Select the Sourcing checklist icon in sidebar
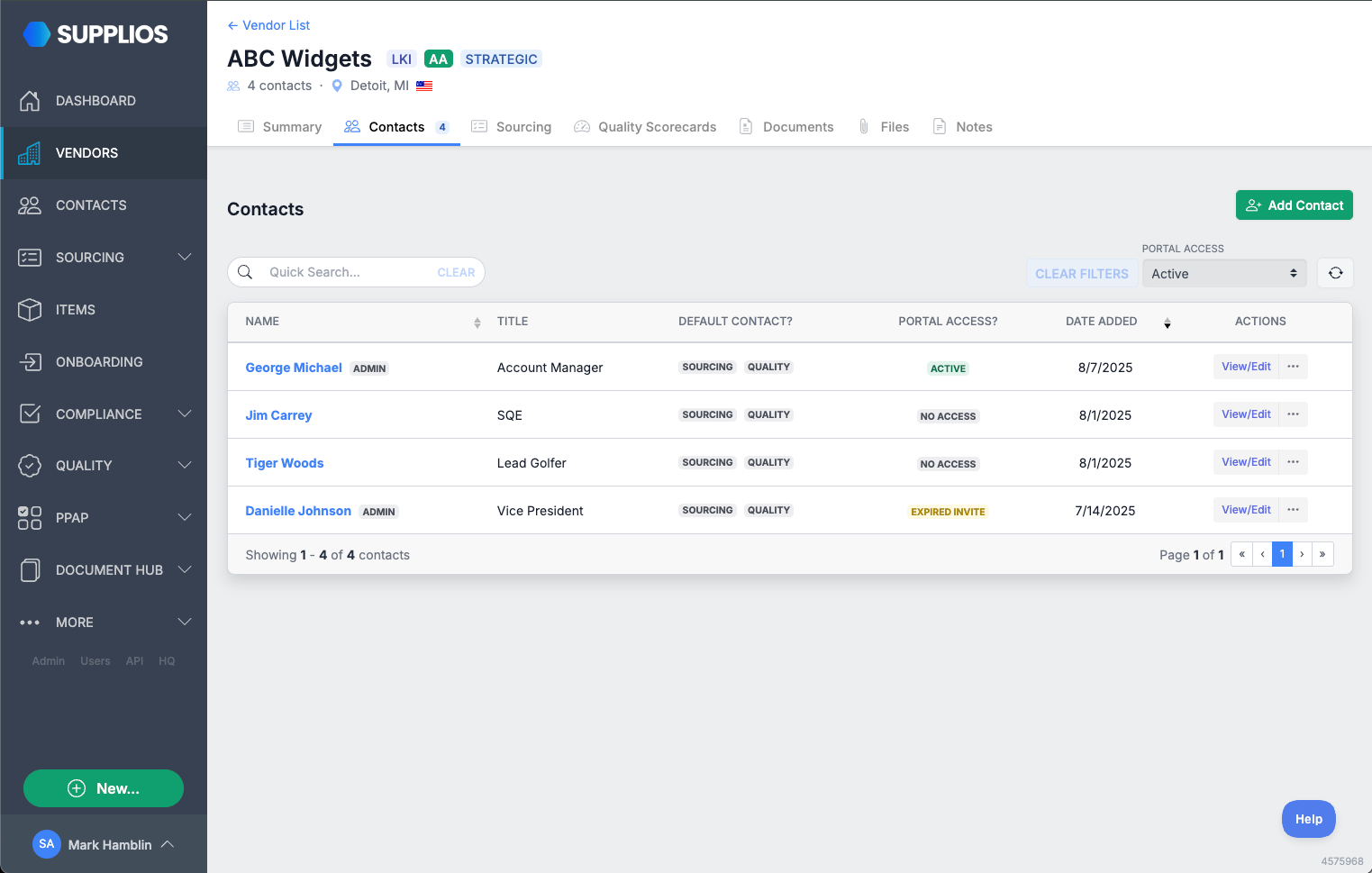Screen dimensions: 1372x873 point(30,258)
